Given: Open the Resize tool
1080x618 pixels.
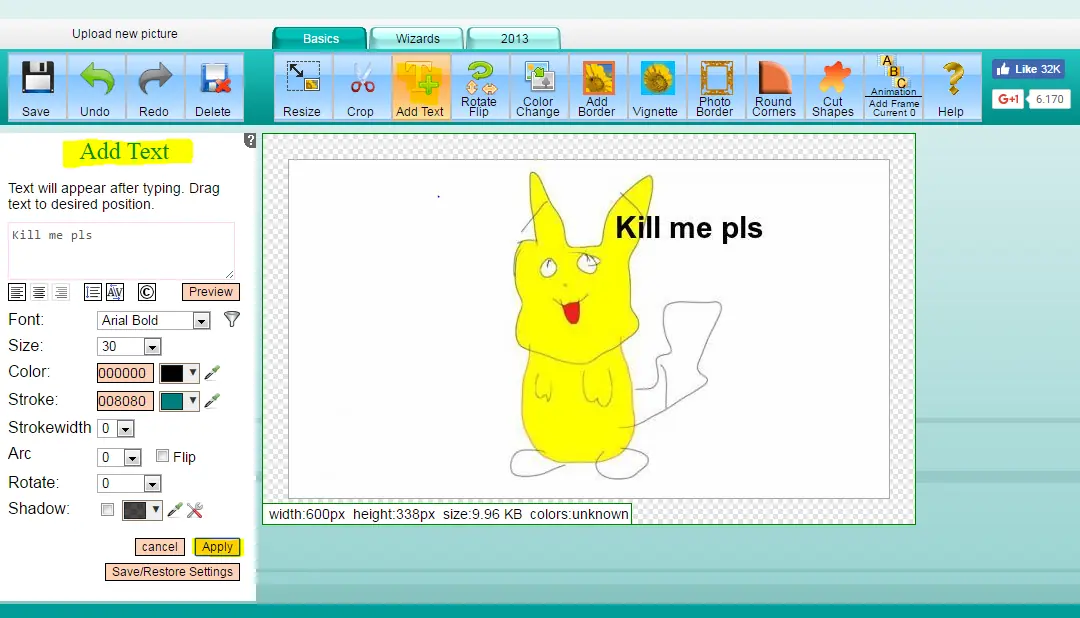Looking at the screenshot, I should pyautogui.click(x=302, y=87).
